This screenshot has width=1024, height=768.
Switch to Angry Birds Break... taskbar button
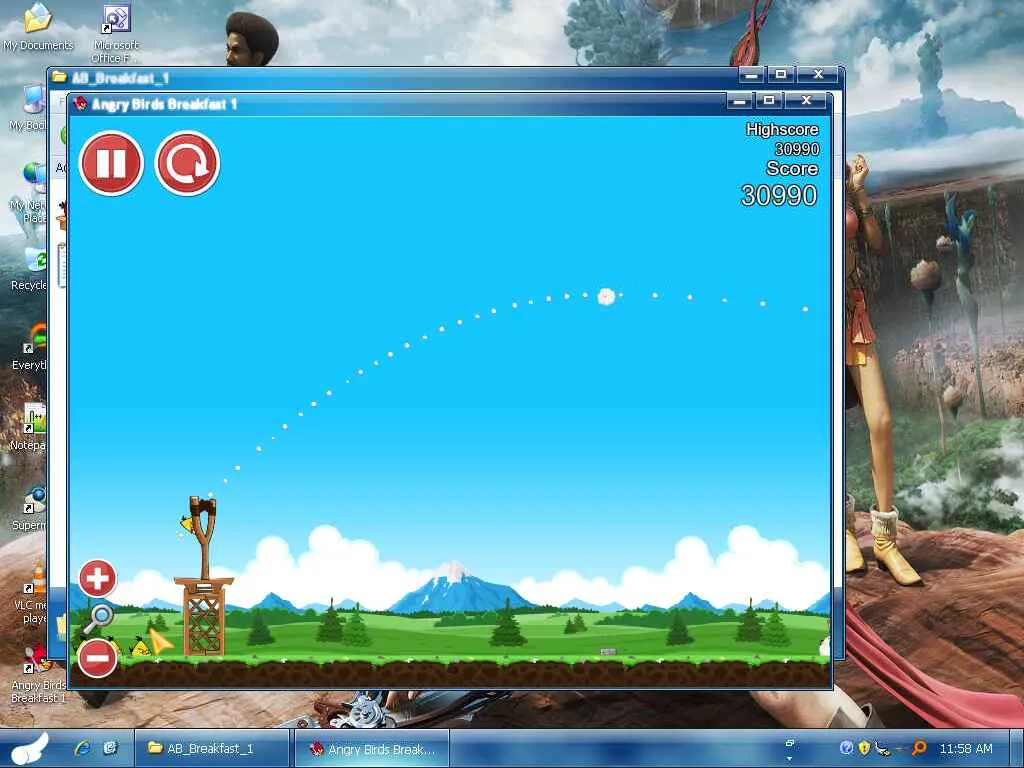click(372, 748)
